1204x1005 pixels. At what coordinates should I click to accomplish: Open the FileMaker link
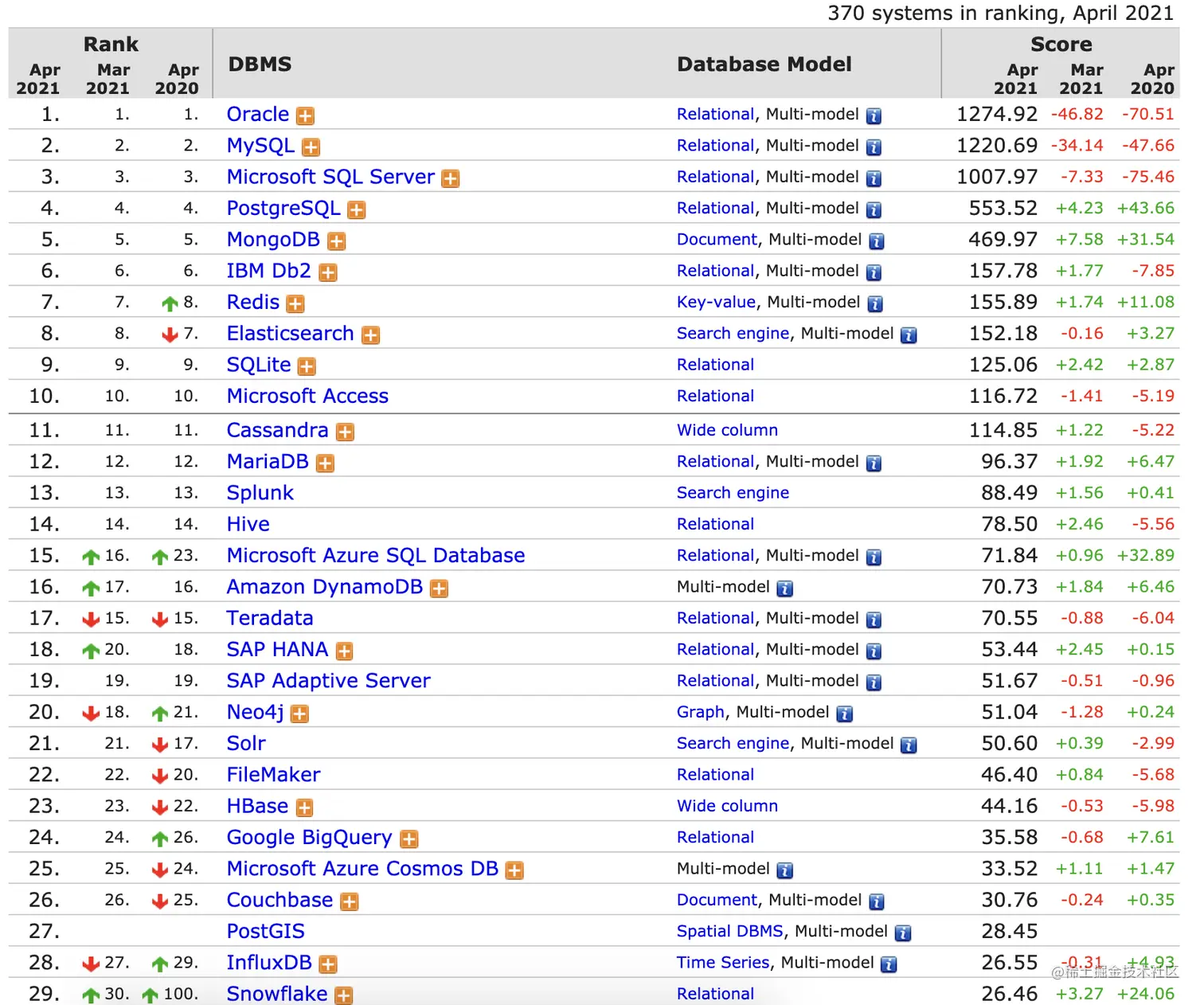pos(274,775)
